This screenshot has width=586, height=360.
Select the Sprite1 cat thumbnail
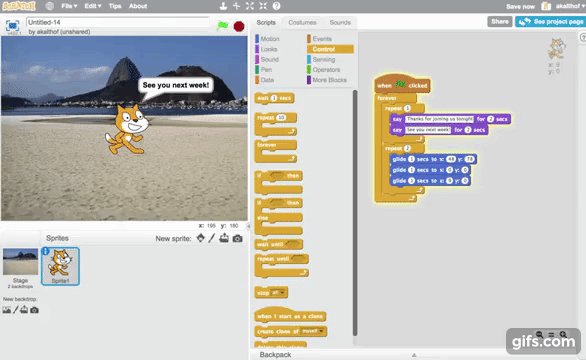pos(60,266)
